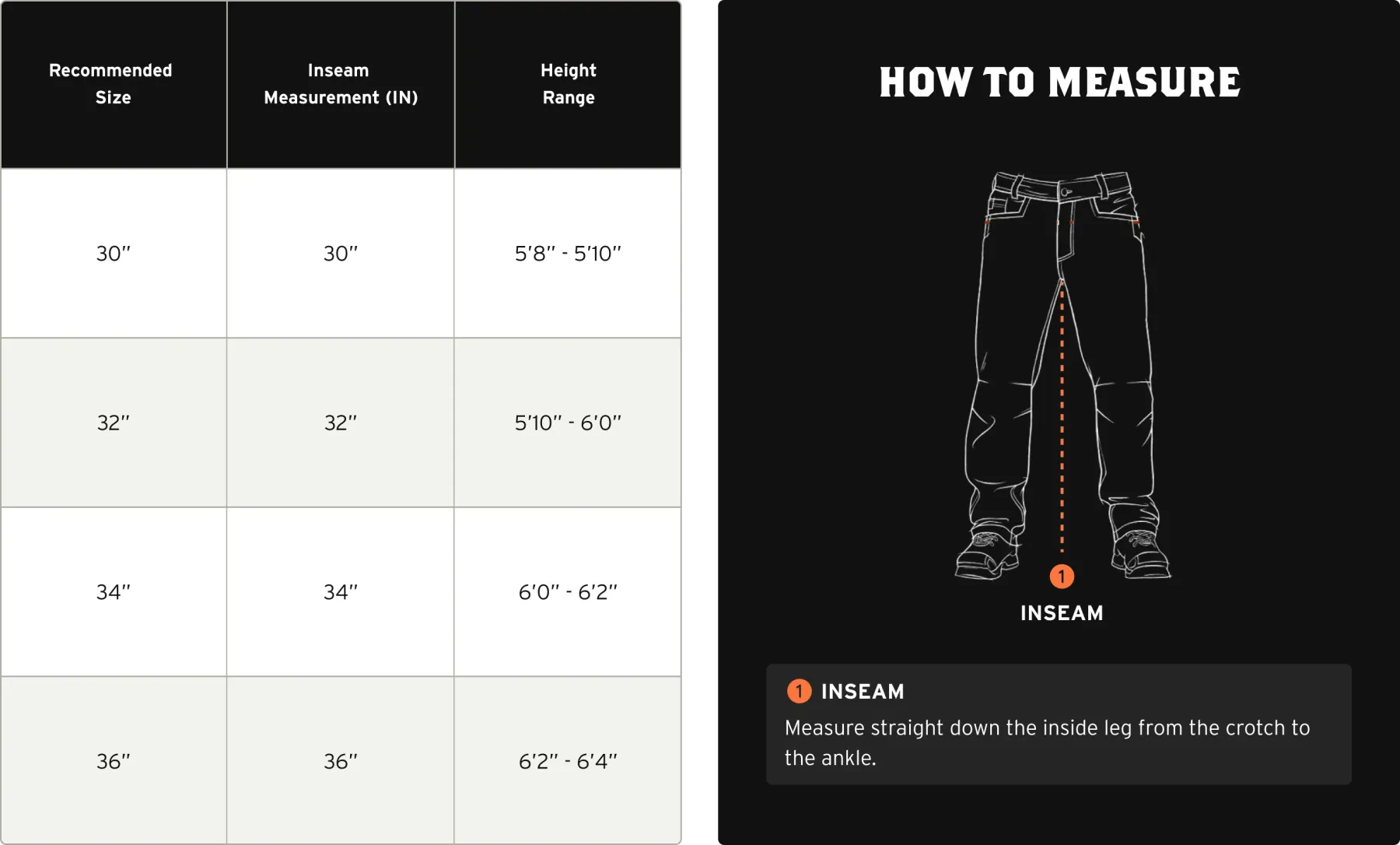Click the Height Range column header
Image resolution: width=1400 pixels, height=845 pixels.
(569, 84)
